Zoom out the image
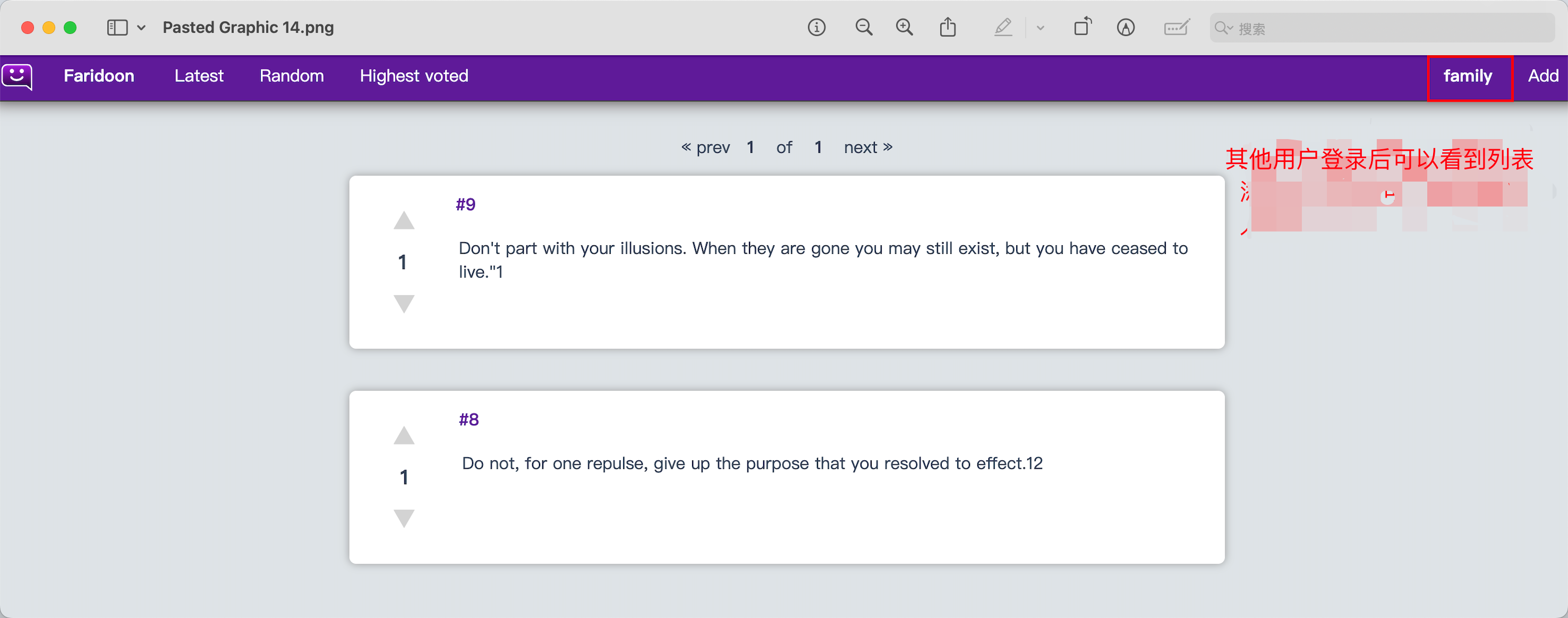Screen dimensions: 1568x618 [864, 28]
